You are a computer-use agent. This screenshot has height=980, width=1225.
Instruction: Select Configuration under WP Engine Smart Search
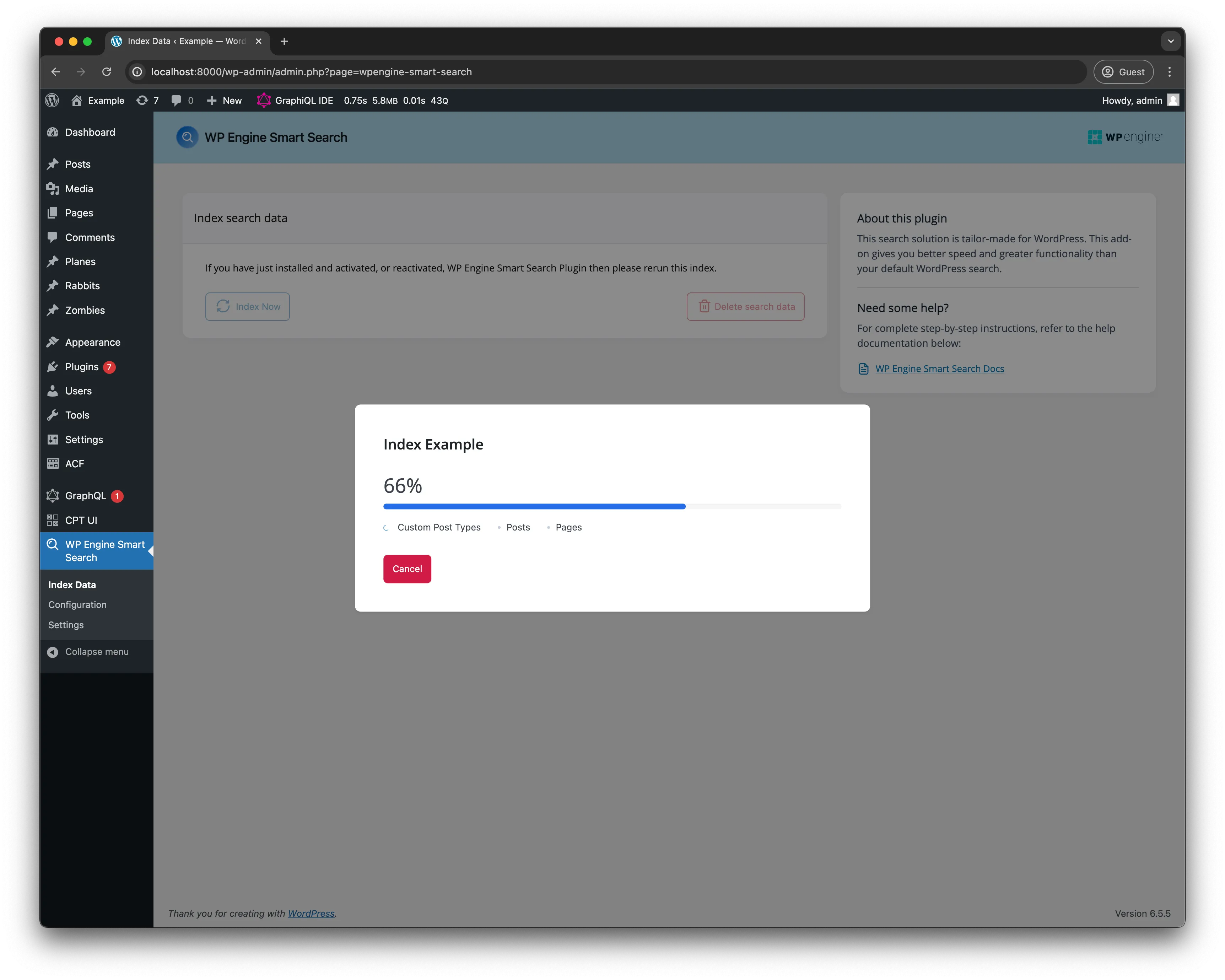(77, 604)
